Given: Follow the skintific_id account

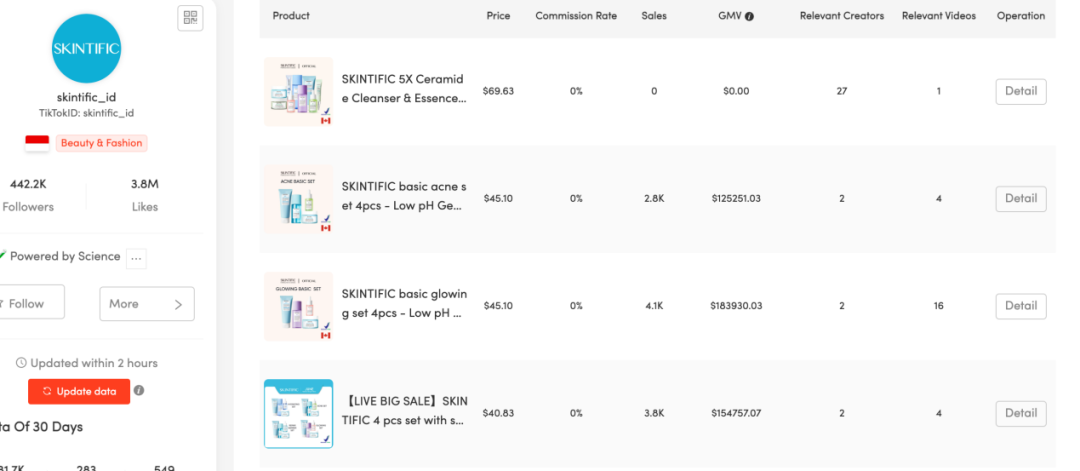Looking at the screenshot, I should click(x=30, y=304).
